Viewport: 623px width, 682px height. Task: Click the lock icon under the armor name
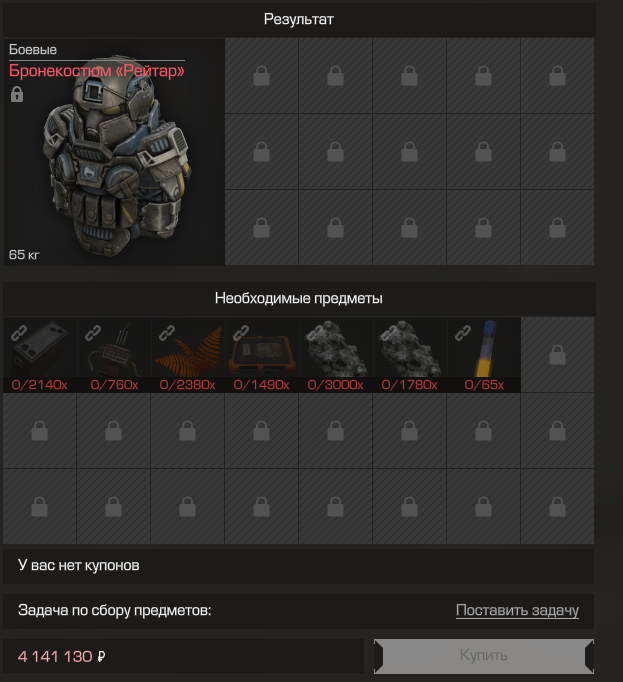17,94
